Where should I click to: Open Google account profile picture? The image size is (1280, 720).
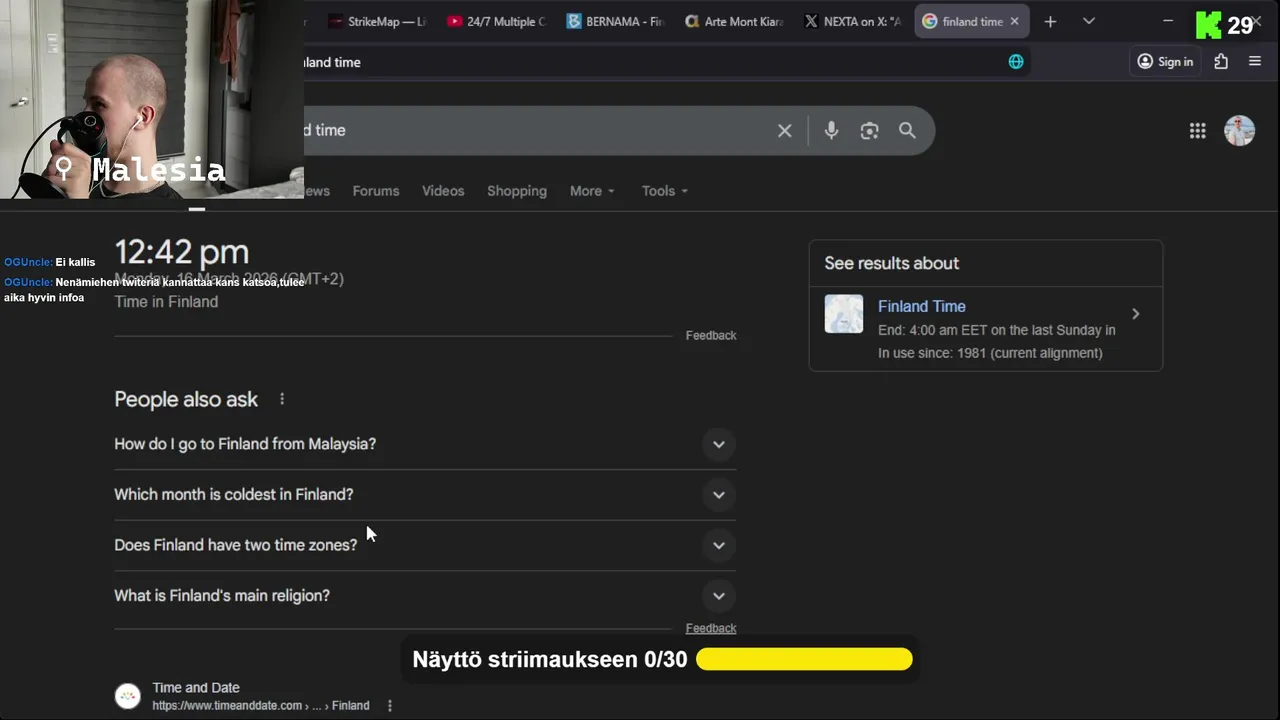(x=1239, y=130)
